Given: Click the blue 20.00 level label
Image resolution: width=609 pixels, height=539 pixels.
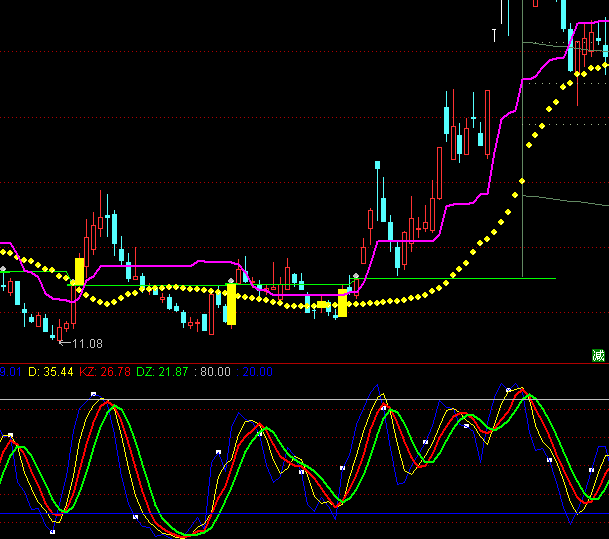Looking at the screenshot, I should 256,372.
